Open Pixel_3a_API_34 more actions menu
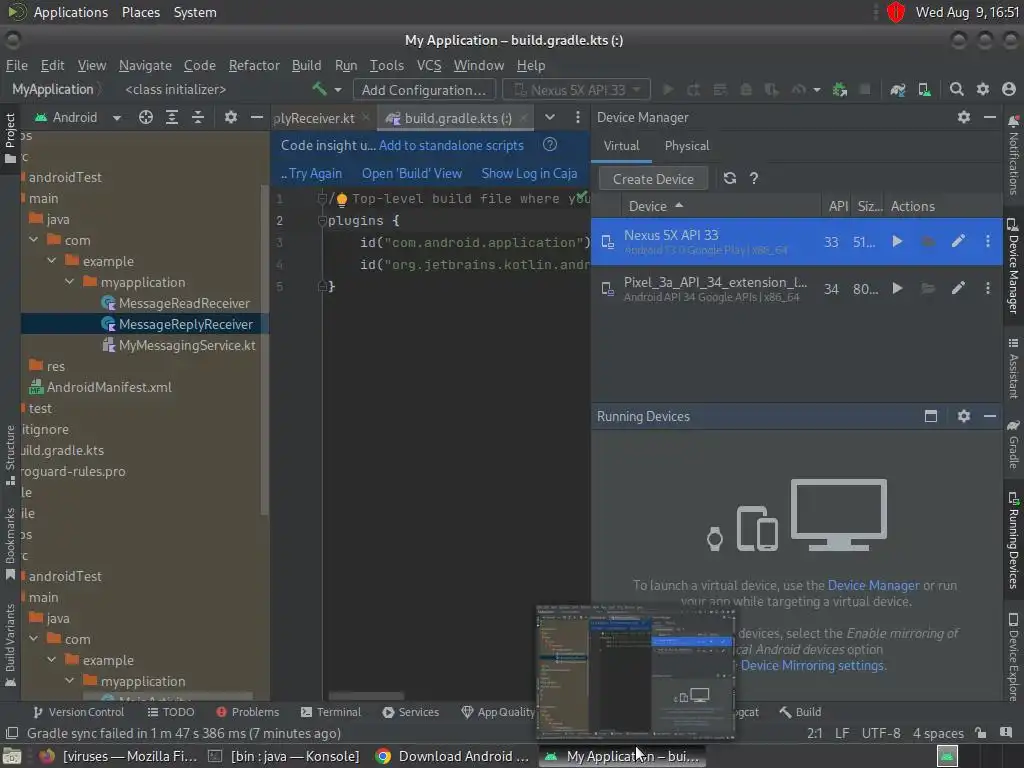 (987, 288)
